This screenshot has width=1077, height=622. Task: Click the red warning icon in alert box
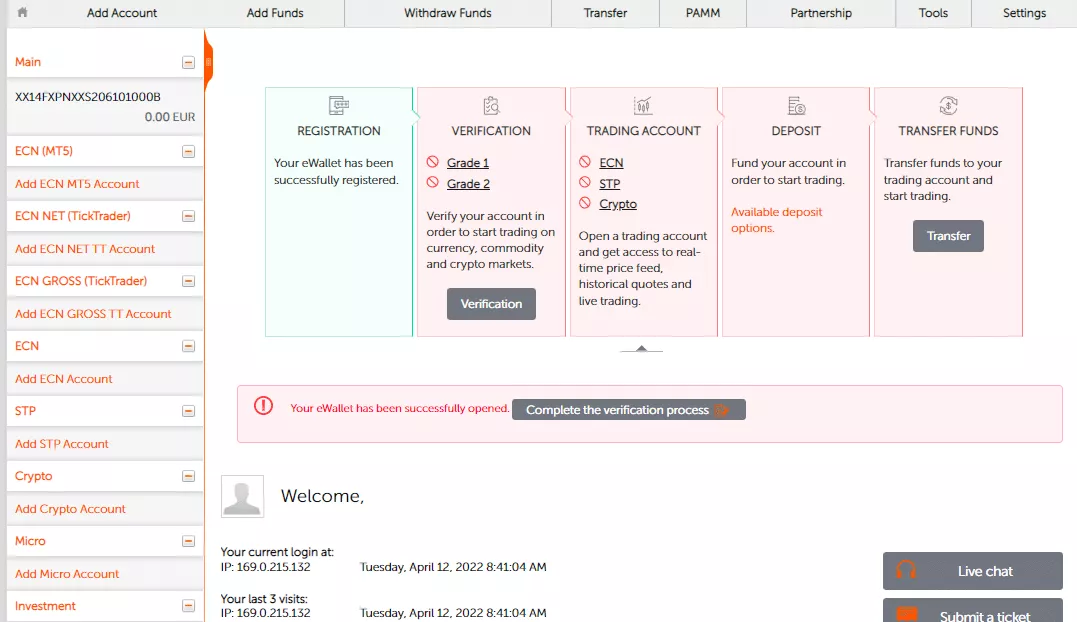(263, 406)
